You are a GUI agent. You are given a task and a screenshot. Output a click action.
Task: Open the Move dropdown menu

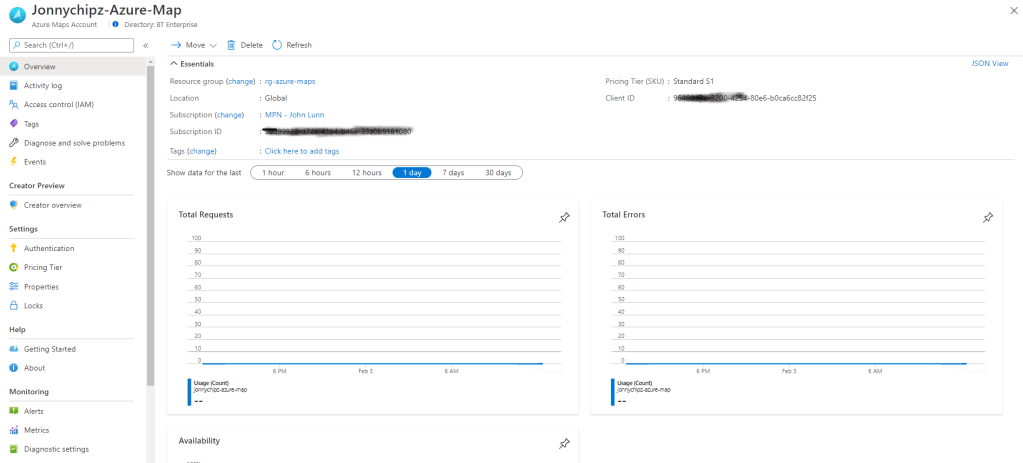click(x=194, y=45)
